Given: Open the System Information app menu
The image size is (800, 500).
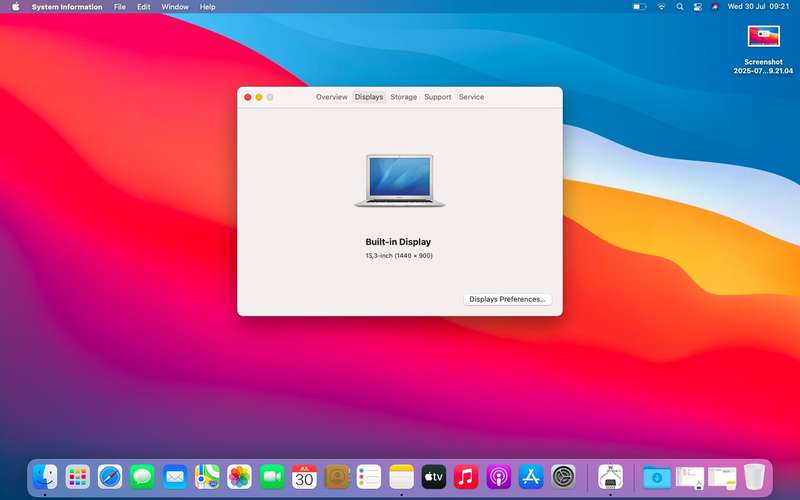Looking at the screenshot, I should [x=67, y=7].
